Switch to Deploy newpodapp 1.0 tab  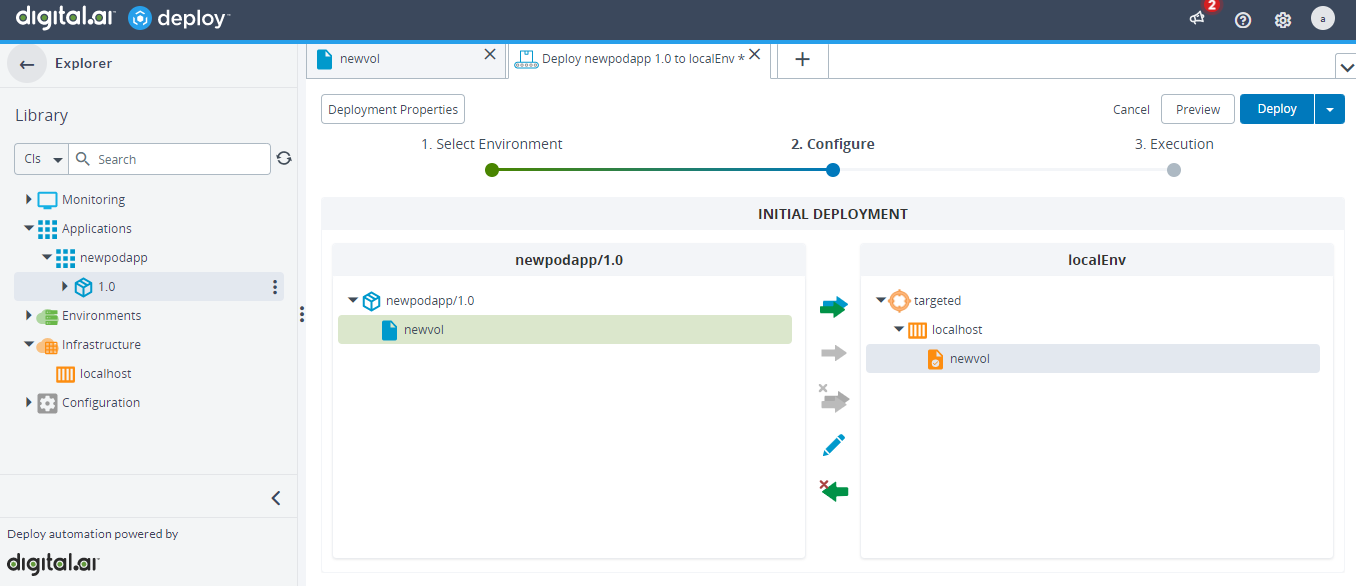coord(640,59)
